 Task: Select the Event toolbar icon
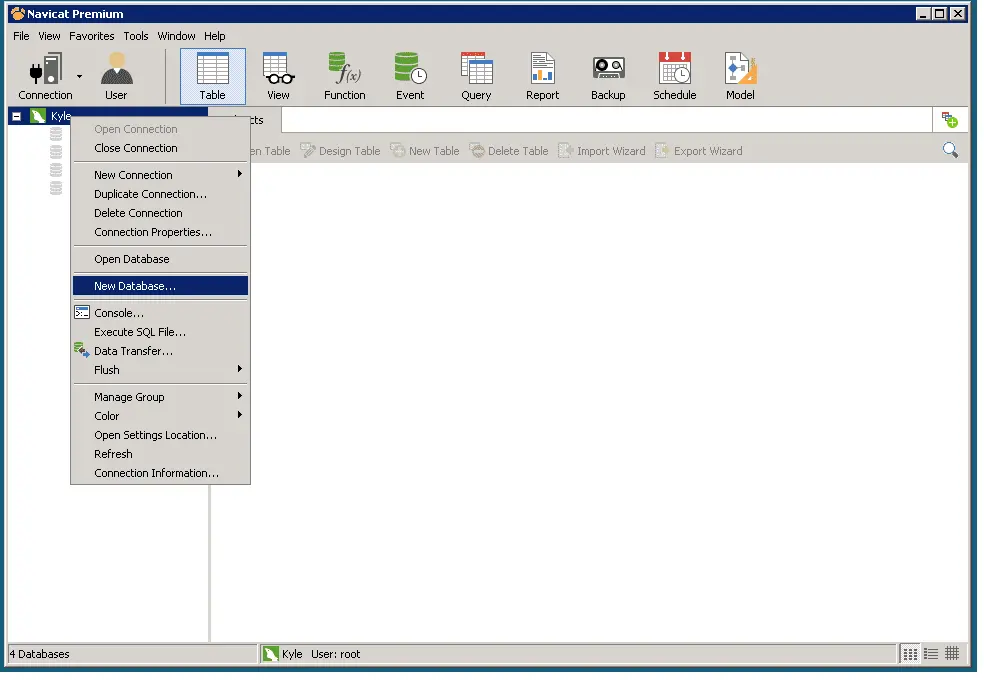410,77
